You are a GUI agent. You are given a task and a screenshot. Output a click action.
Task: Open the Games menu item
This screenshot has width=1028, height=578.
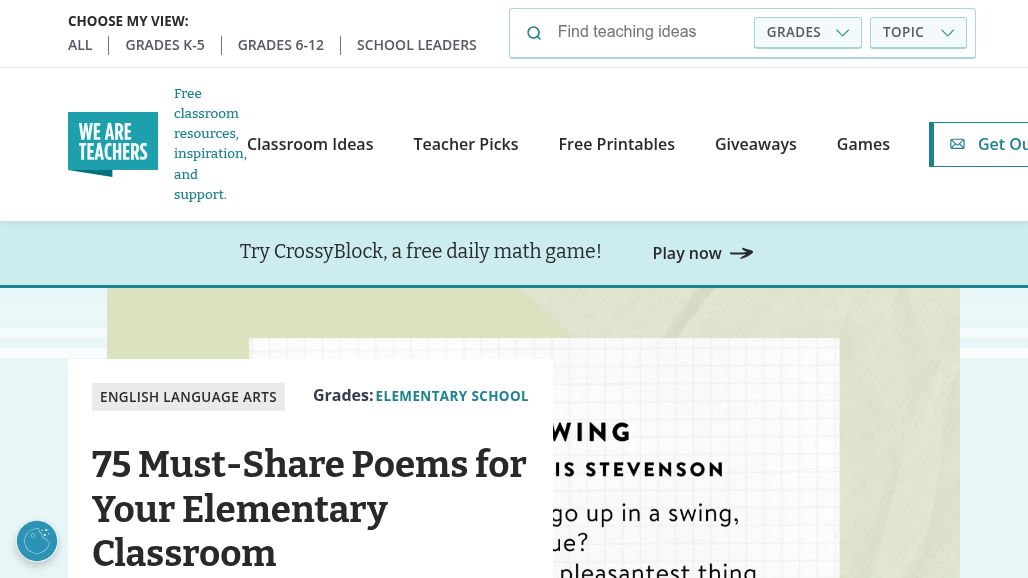[x=863, y=144]
